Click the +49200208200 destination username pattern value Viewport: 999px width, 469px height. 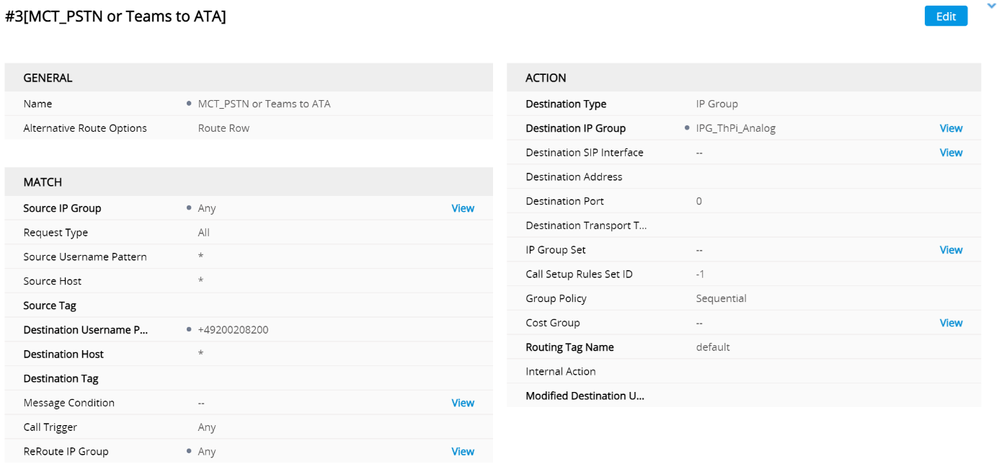(233, 330)
